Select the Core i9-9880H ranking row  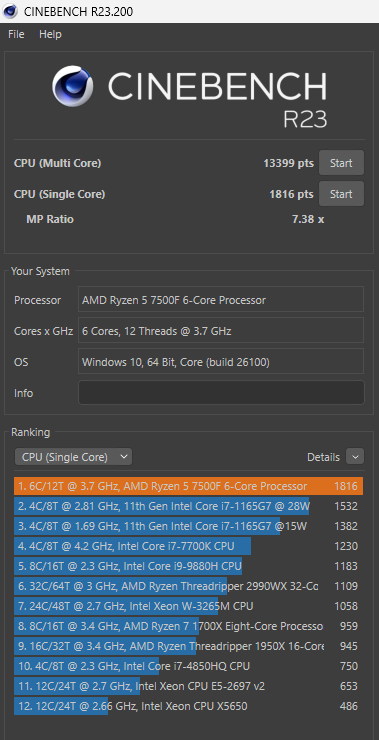[x=189, y=566]
